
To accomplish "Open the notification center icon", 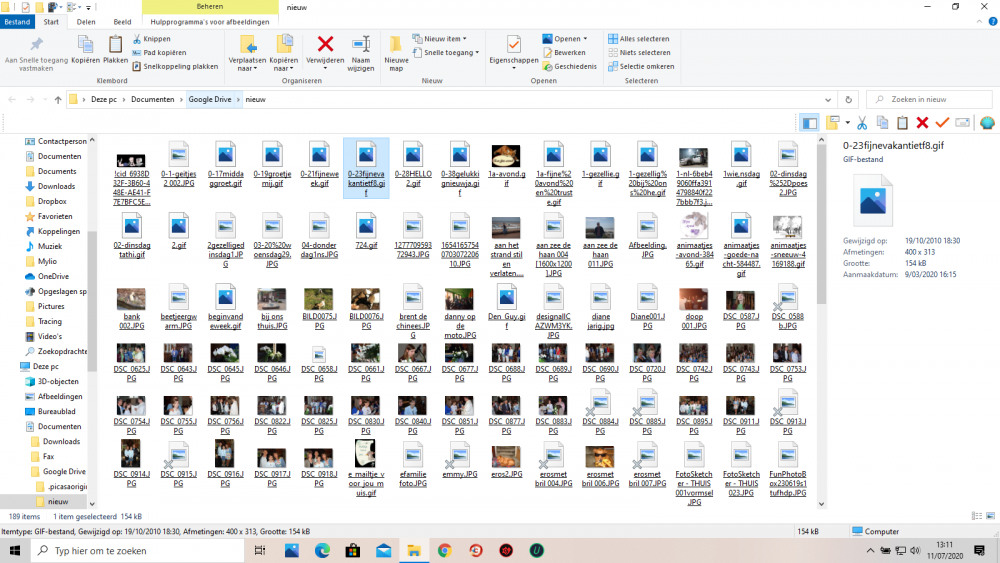I will coord(980,550).
